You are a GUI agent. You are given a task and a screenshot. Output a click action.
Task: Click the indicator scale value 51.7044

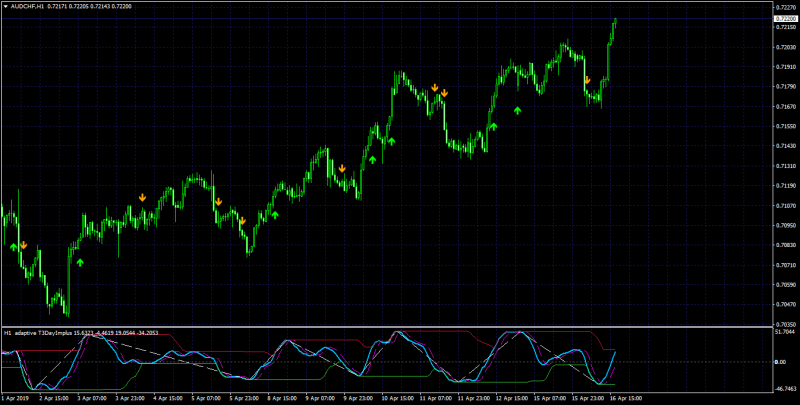tap(786, 332)
